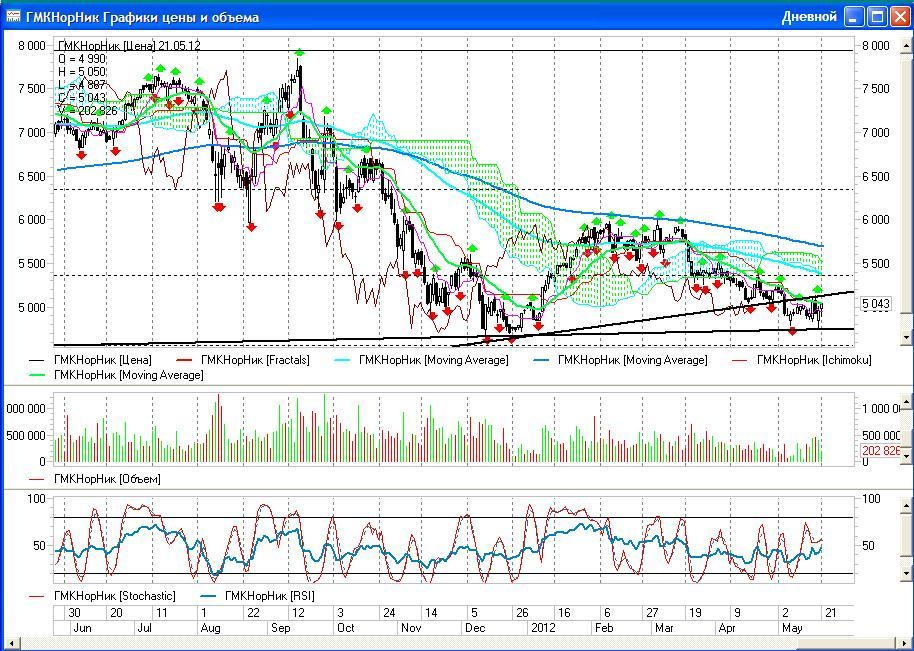
Task: Click the boxed volume label 202 826
Action: pos(881,451)
